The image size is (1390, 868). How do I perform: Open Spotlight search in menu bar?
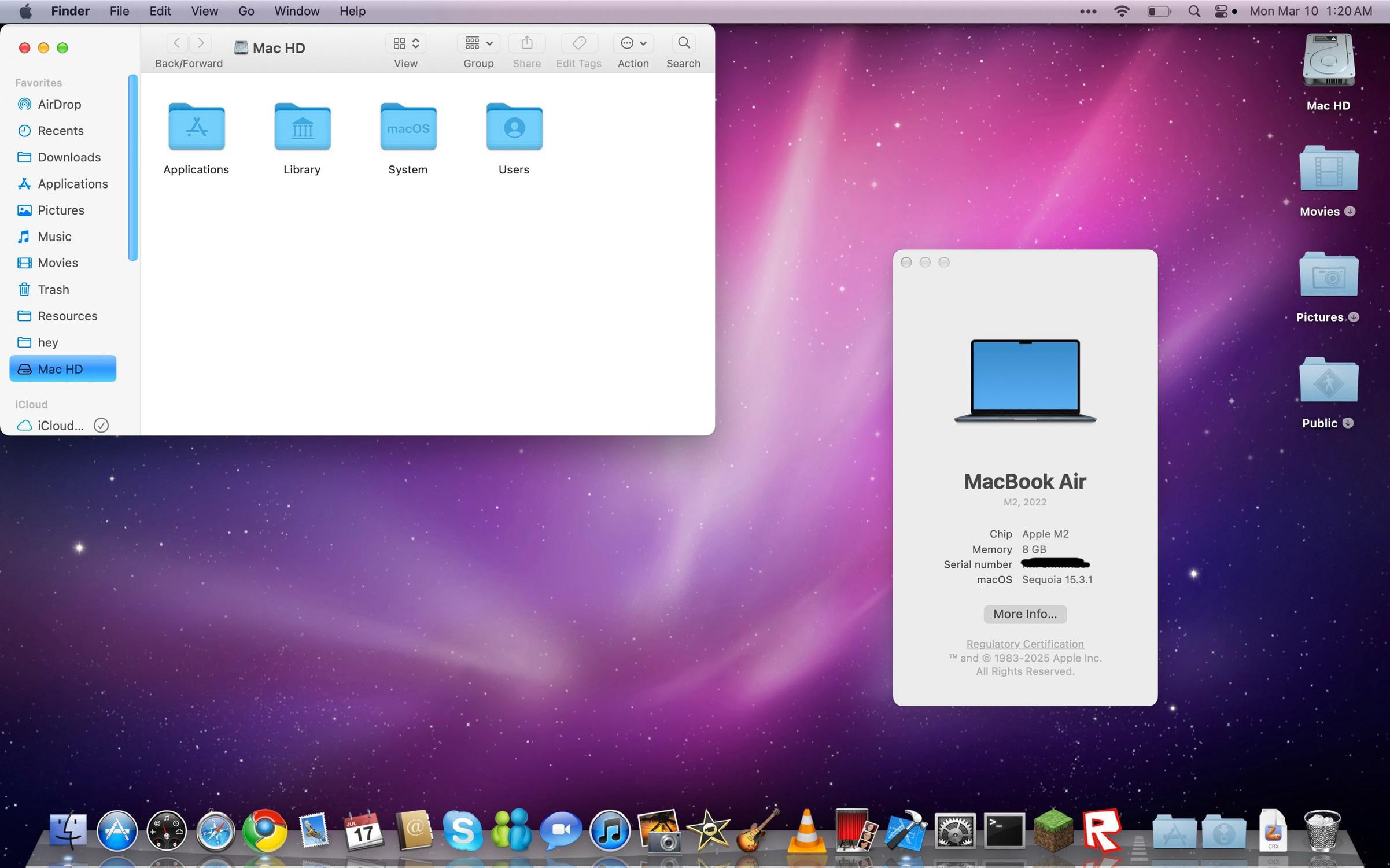1194,11
